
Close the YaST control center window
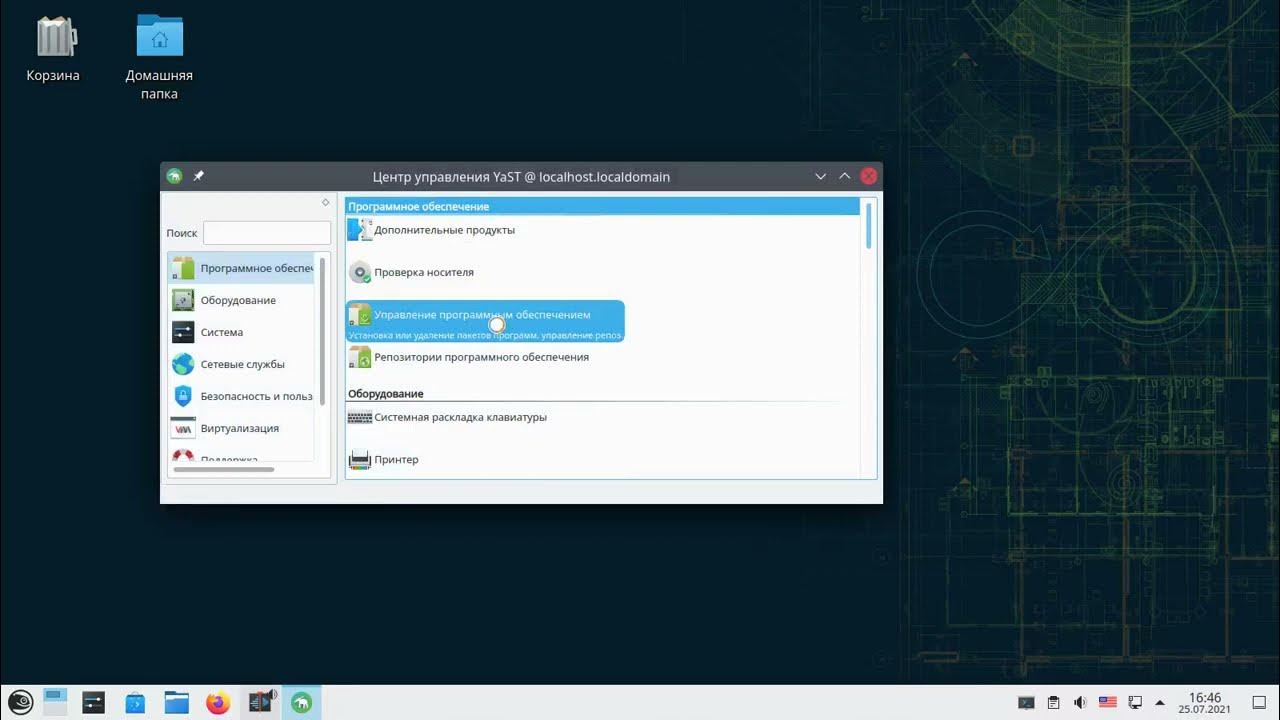(x=869, y=176)
